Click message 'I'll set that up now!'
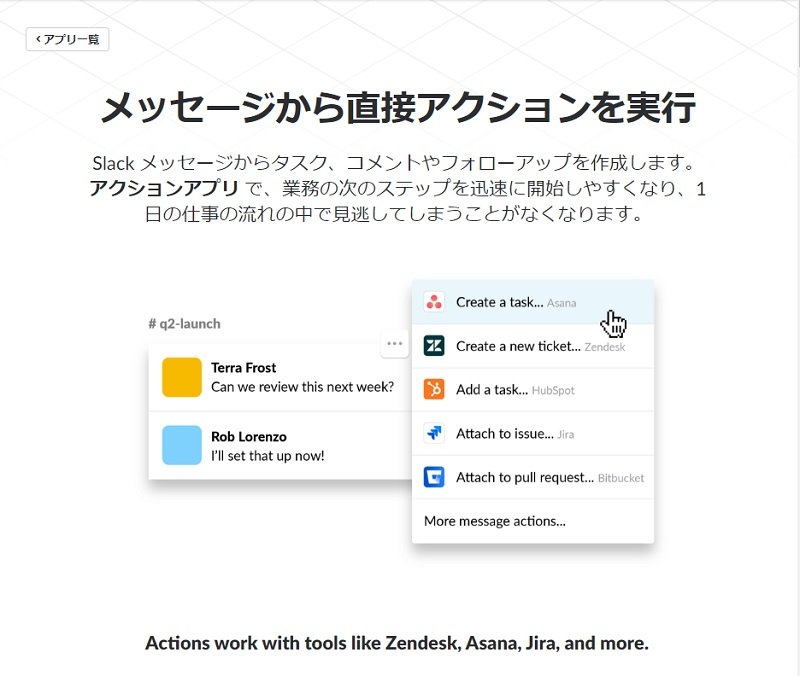The width and height of the screenshot is (800, 676). click(x=268, y=456)
